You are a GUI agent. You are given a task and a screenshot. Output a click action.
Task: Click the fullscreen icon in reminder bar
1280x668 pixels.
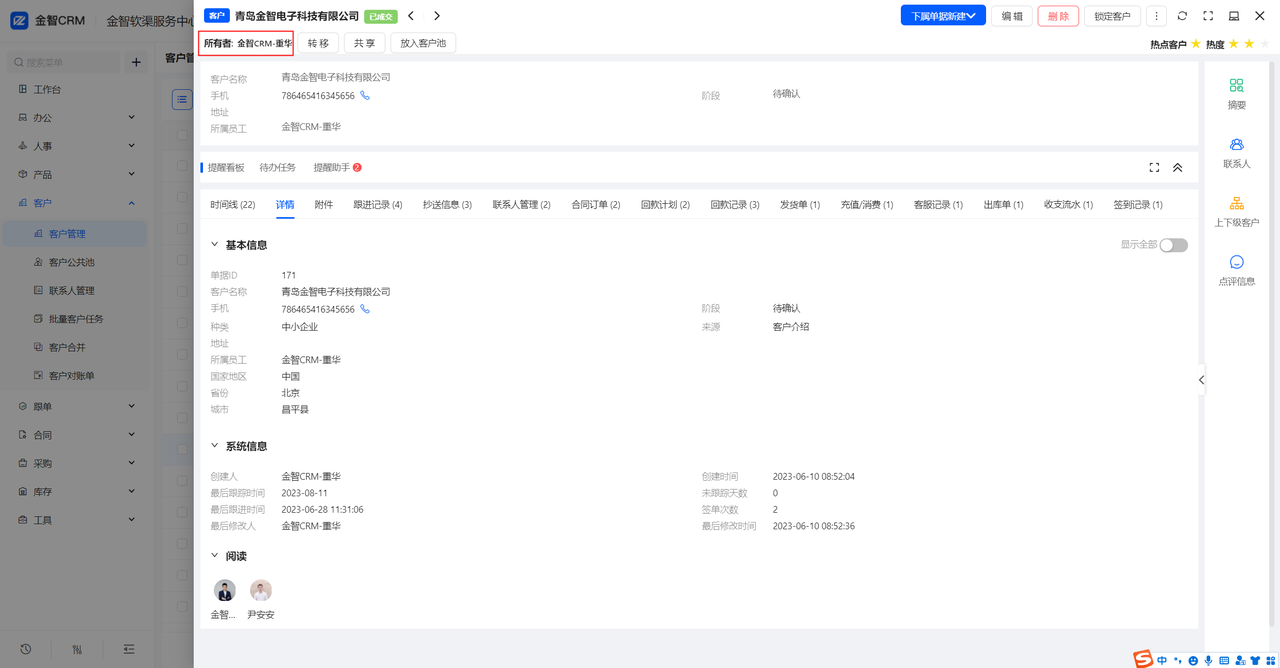coord(1154,167)
